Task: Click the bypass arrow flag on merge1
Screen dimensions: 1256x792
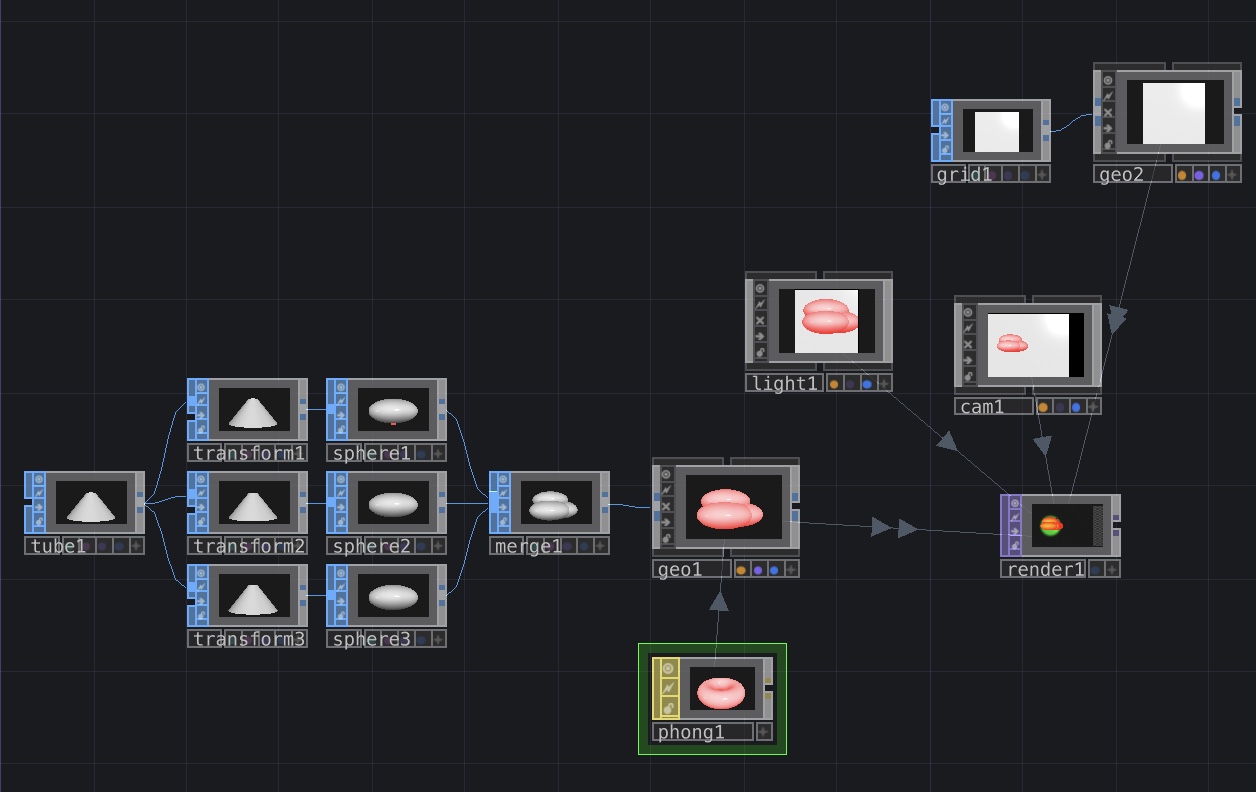Action: coord(505,508)
